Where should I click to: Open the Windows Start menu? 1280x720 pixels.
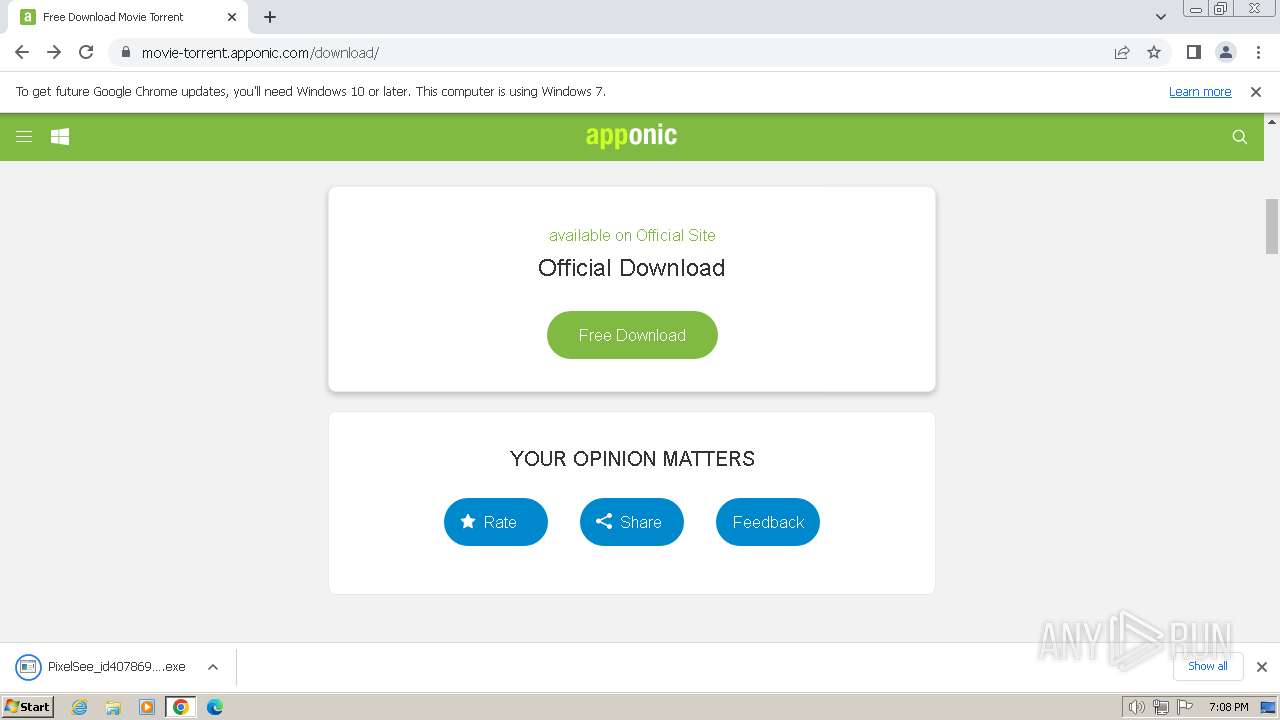point(27,707)
